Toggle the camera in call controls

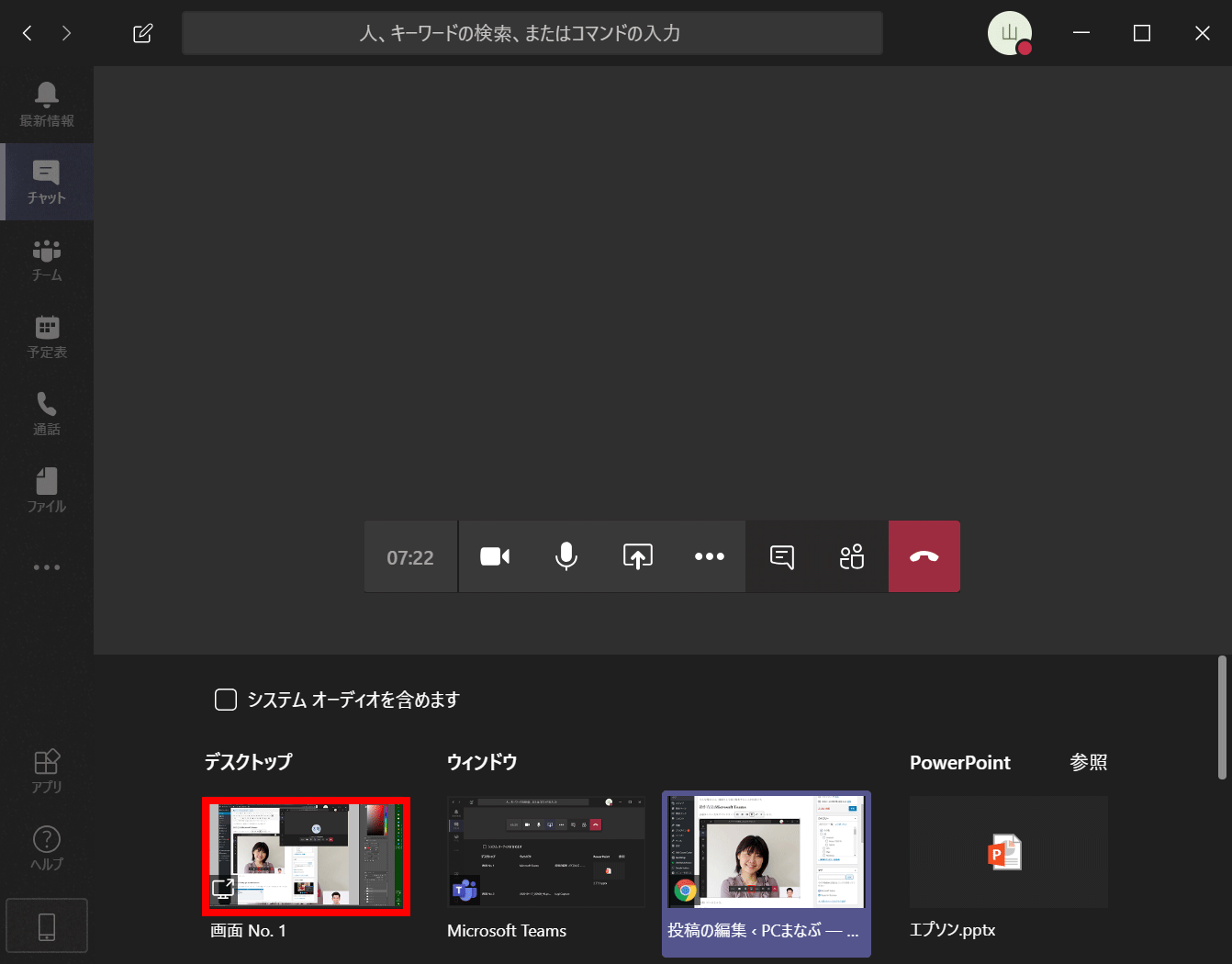click(495, 556)
